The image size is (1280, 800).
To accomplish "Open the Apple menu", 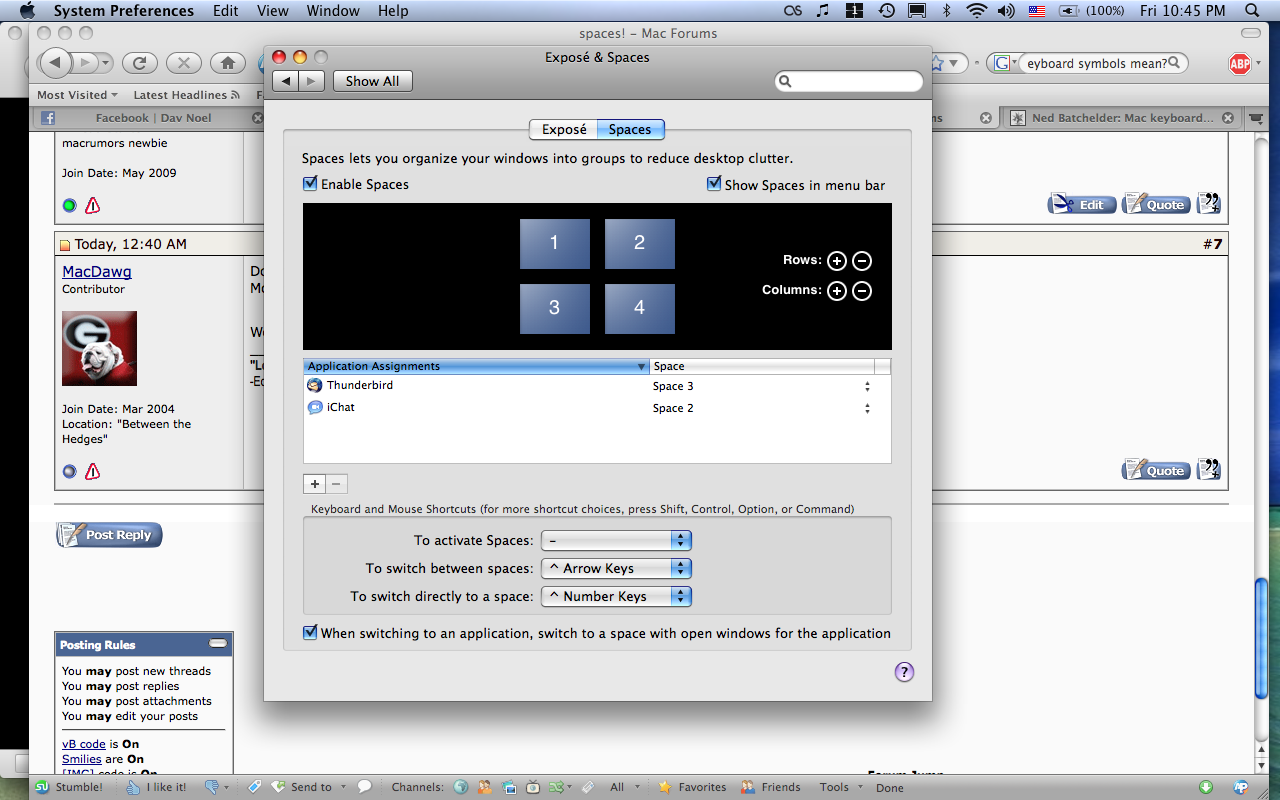I will 27,11.
